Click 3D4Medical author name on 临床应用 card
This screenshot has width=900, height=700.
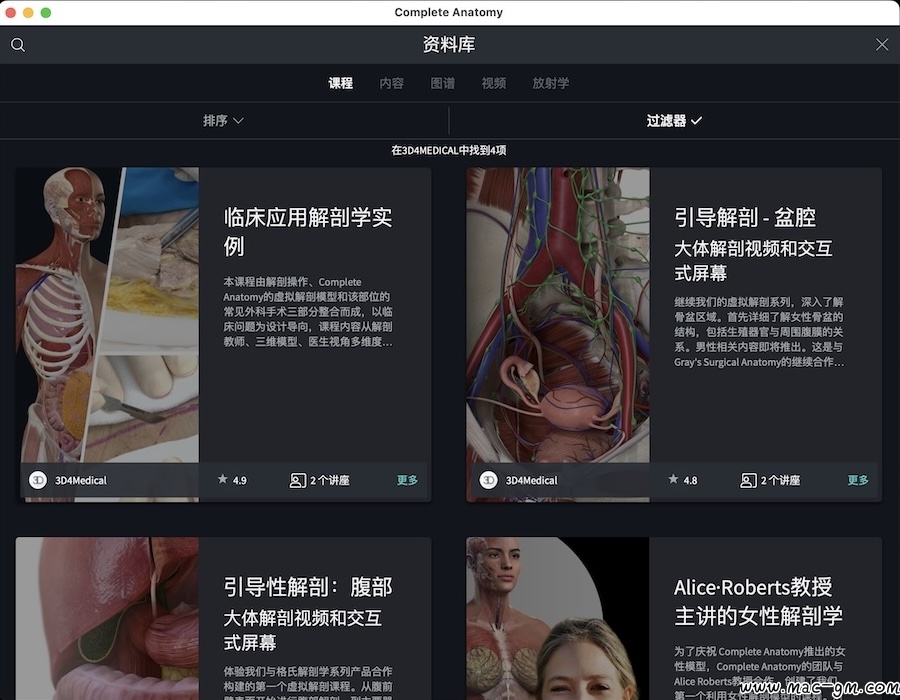(81, 480)
